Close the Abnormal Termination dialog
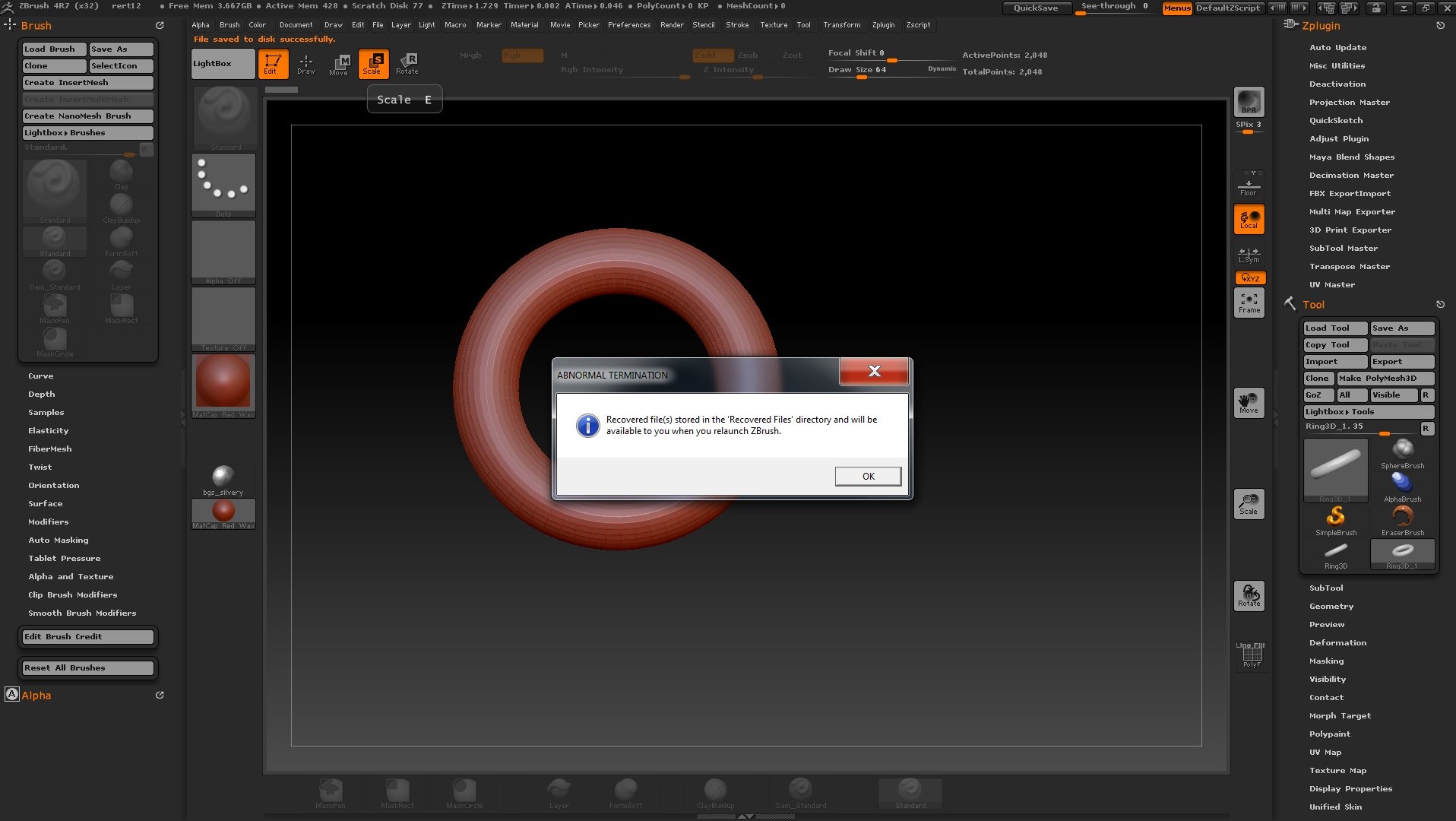Image resolution: width=1456 pixels, height=821 pixels. pos(874,371)
